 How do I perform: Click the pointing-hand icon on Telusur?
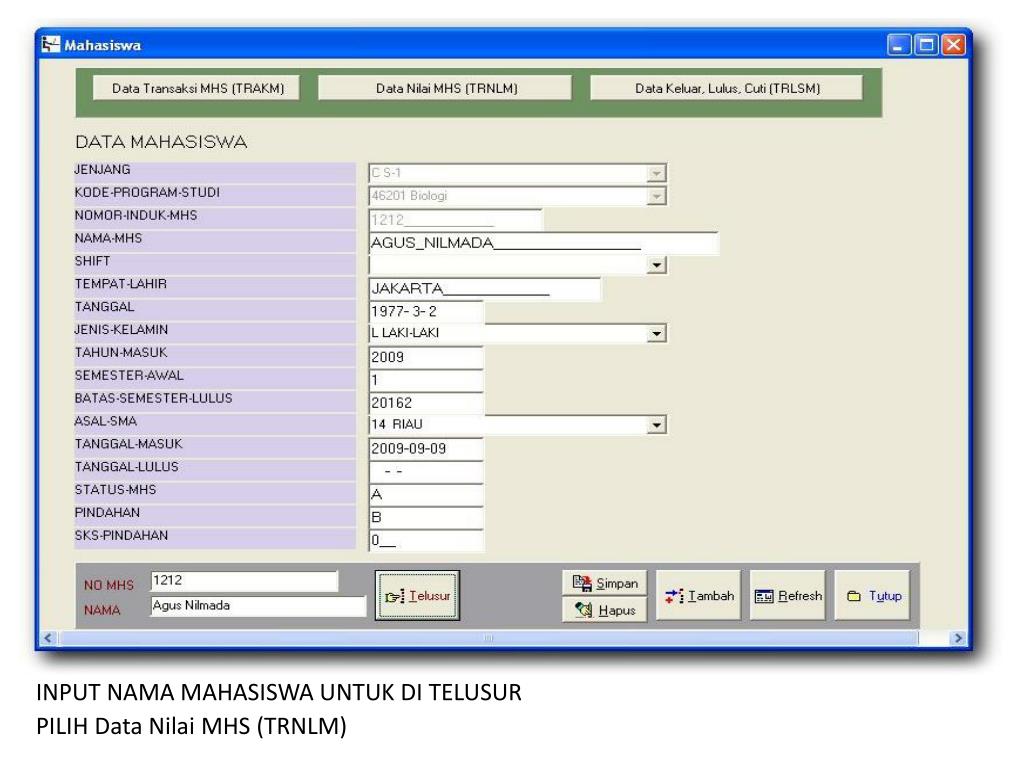[x=395, y=596]
